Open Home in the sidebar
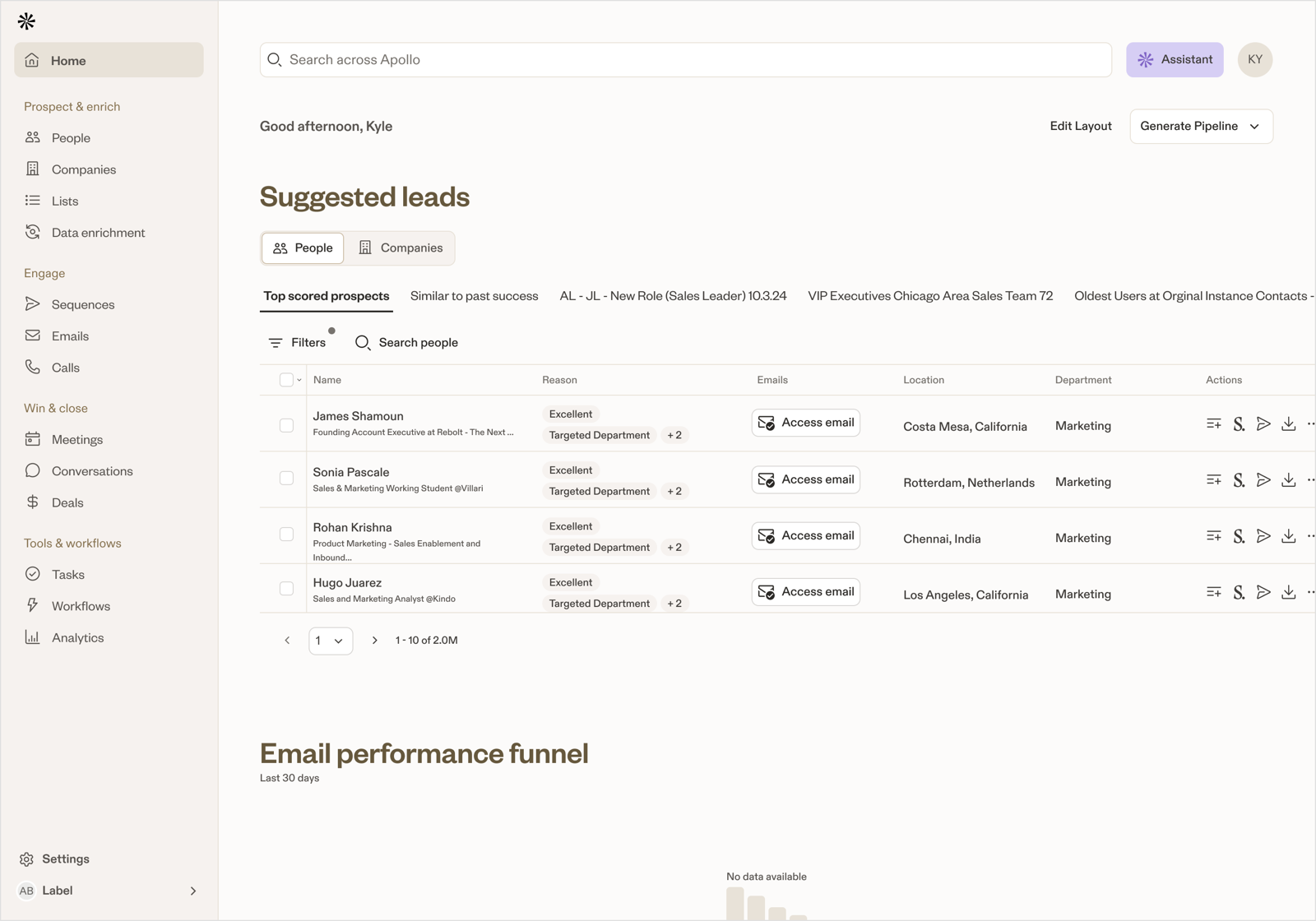 109,60
